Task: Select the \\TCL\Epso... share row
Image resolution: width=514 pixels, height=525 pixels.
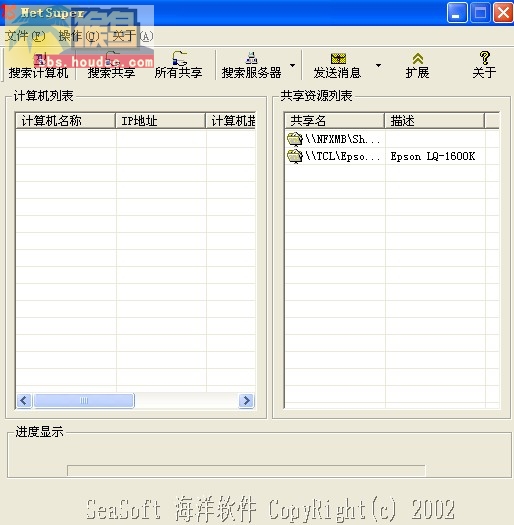Action: pos(392,156)
